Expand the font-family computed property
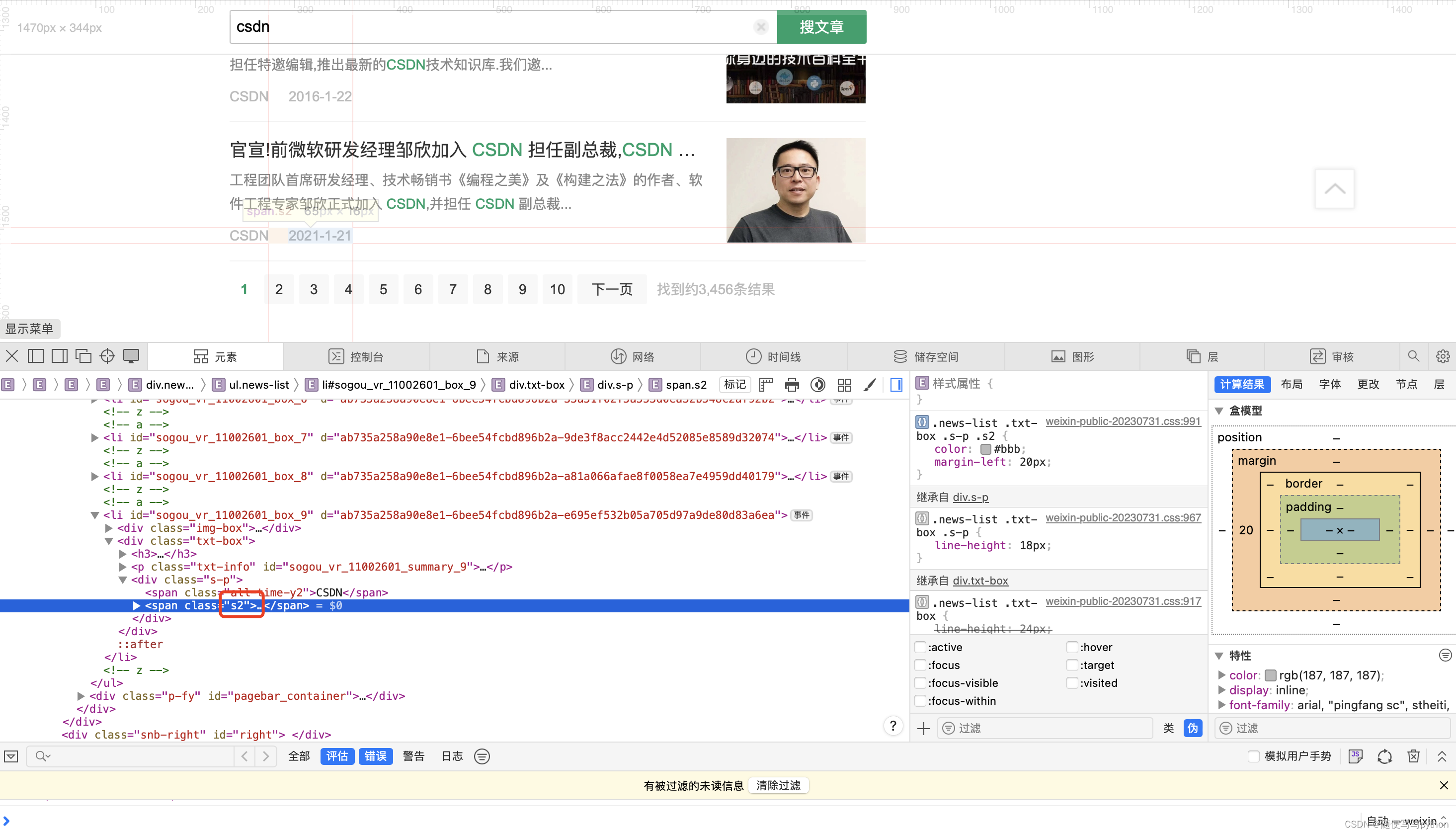 1222,705
